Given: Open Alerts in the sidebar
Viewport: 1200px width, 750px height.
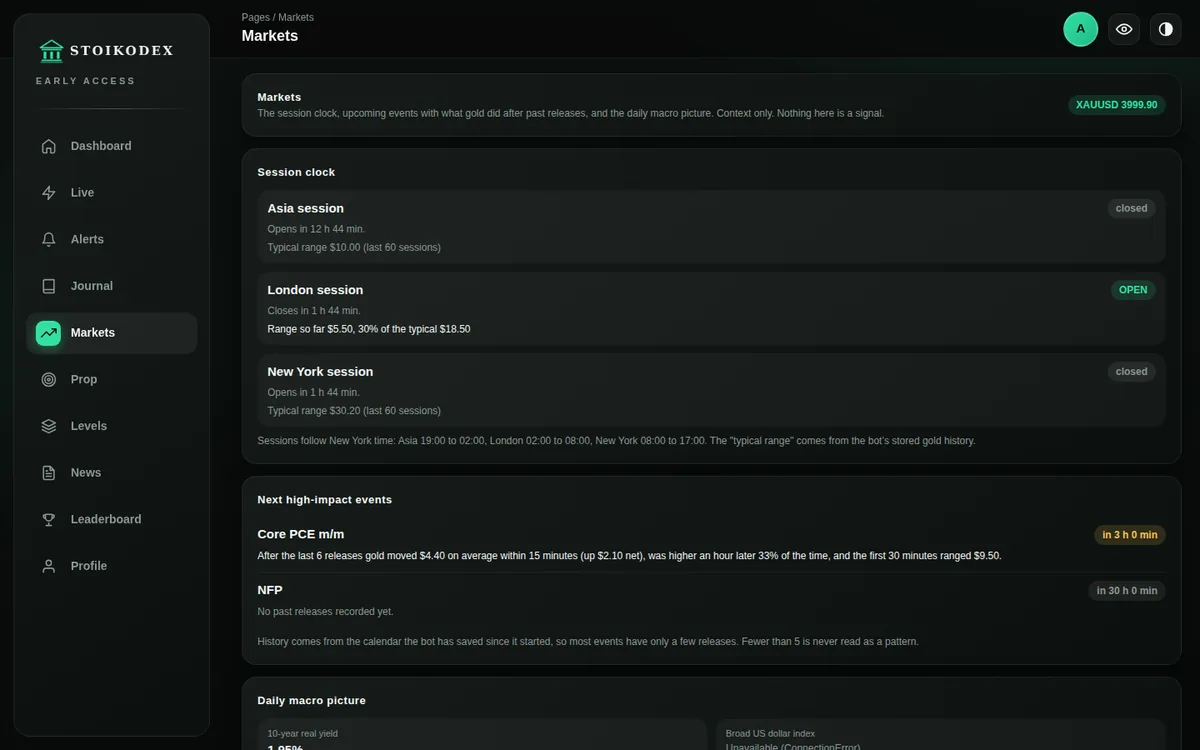Looking at the screenshot, I should (x=112, y=239).
